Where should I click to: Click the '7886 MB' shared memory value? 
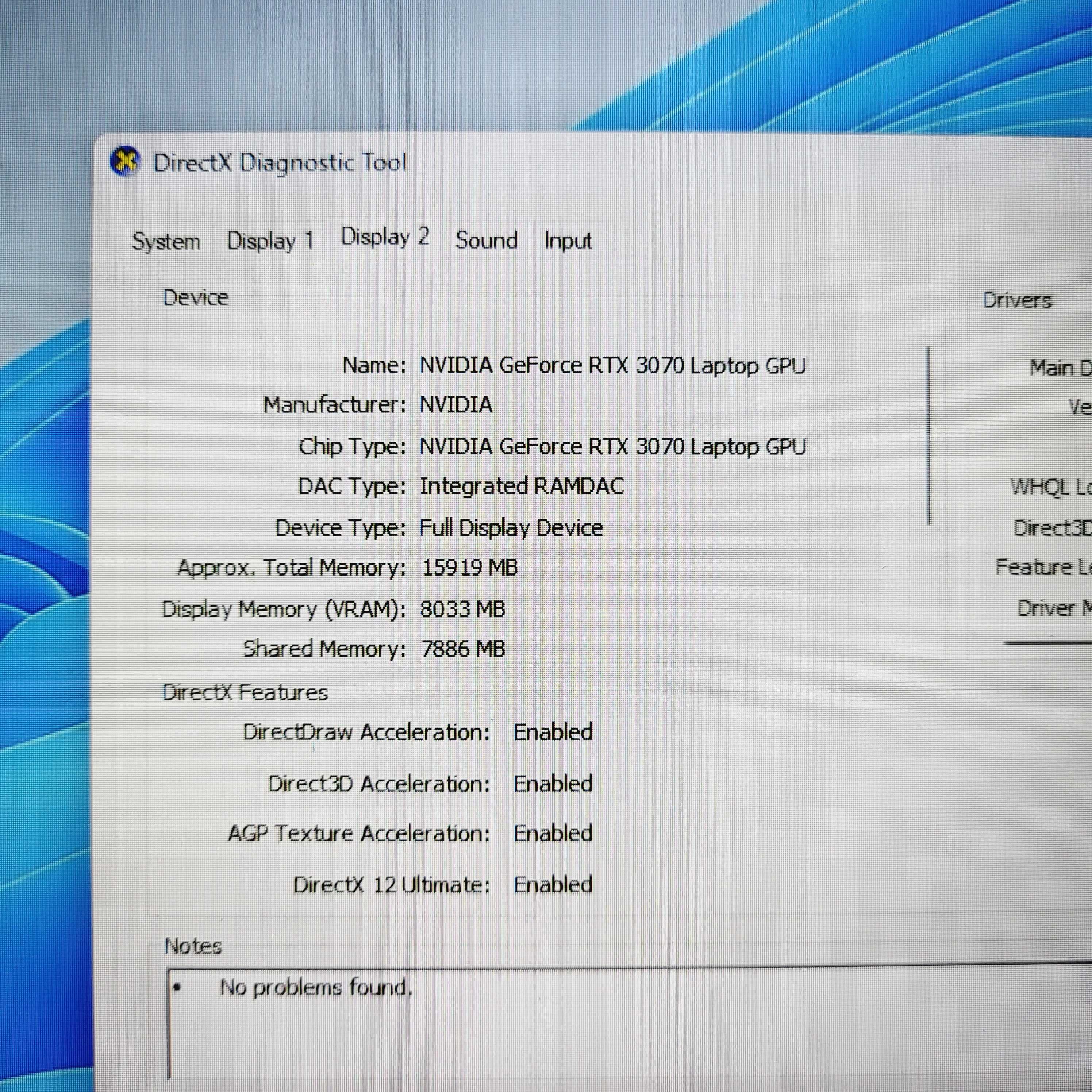coord(463,648)
